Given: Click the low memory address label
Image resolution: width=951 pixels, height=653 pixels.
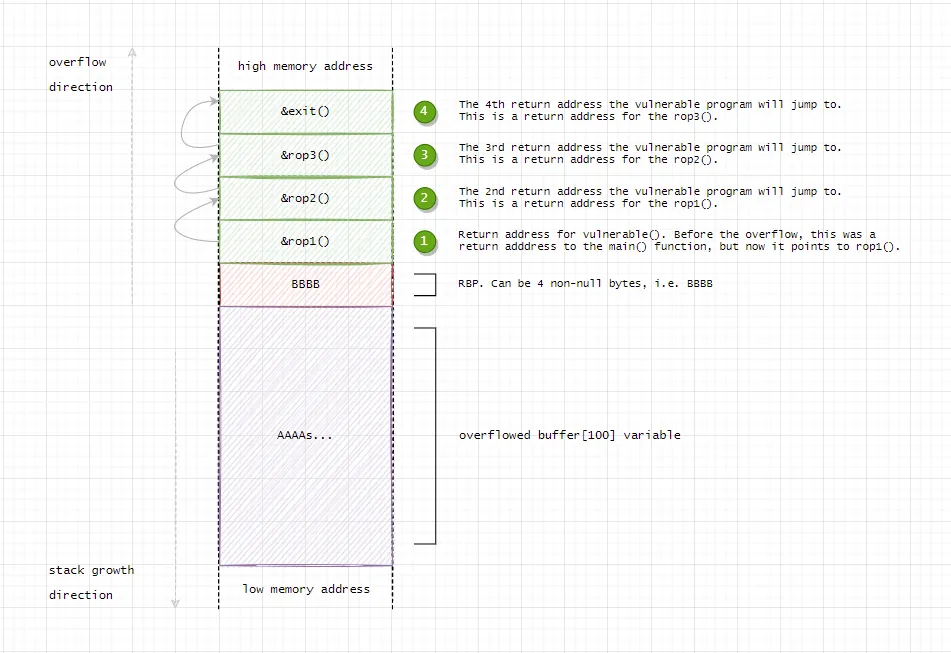Looking at the screenshot, I should (x=305, y=589).
